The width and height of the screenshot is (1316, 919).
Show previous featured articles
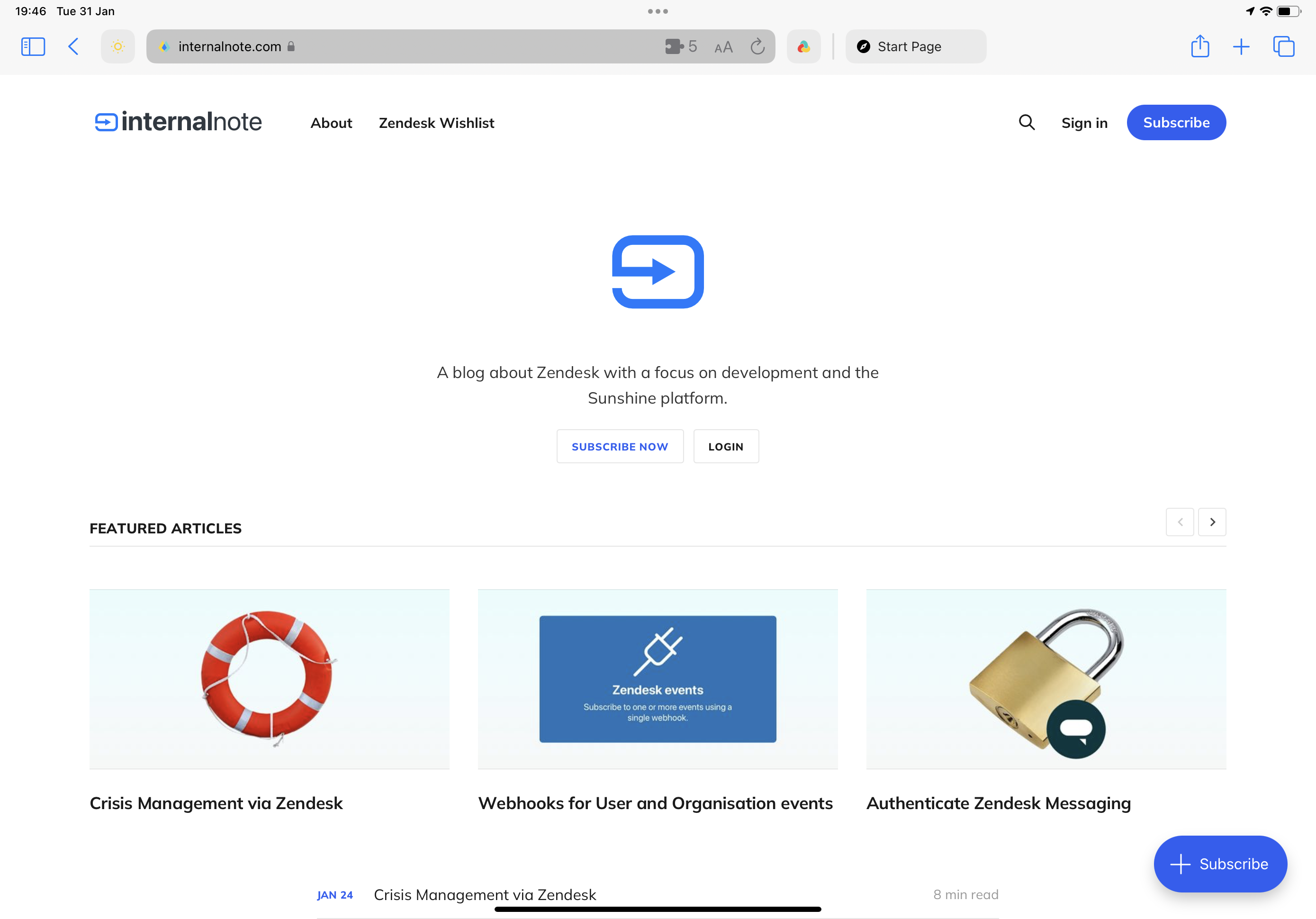pyautogui.click(x=1180, y=522)
